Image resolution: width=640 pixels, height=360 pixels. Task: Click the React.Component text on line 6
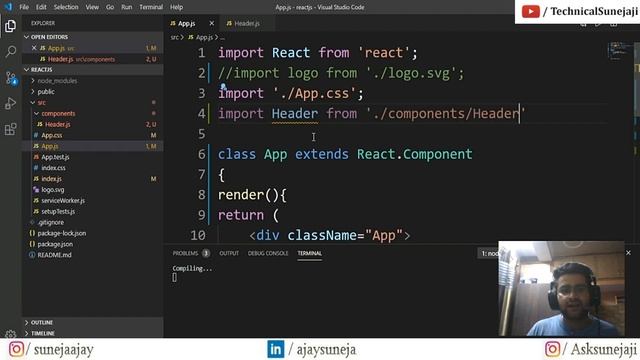[414, 154]
